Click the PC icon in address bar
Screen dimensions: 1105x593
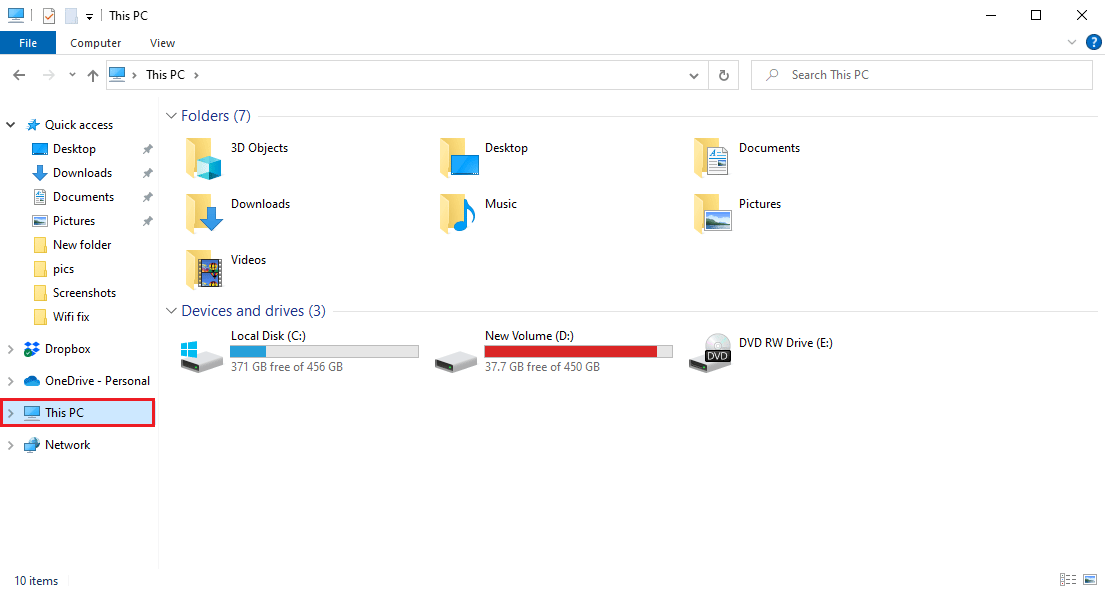[118, 74]
